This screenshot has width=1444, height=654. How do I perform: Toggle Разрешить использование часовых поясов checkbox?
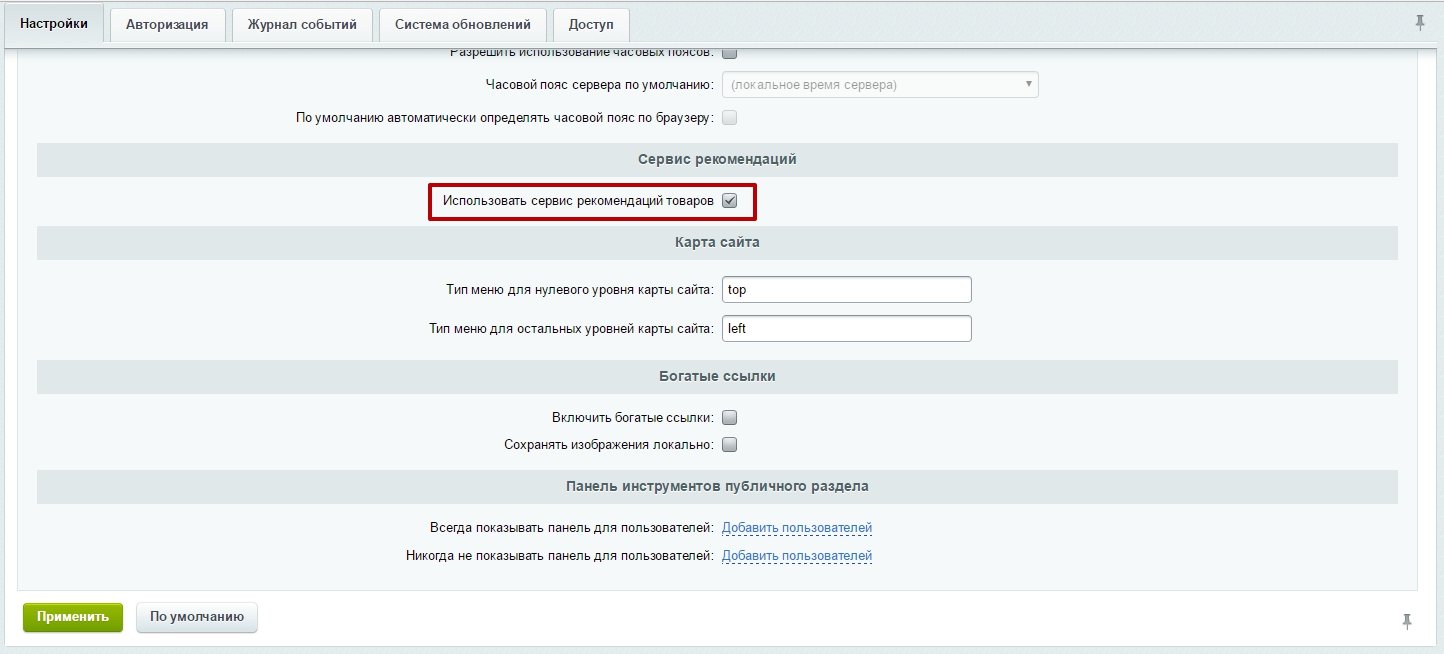[730, 53]
